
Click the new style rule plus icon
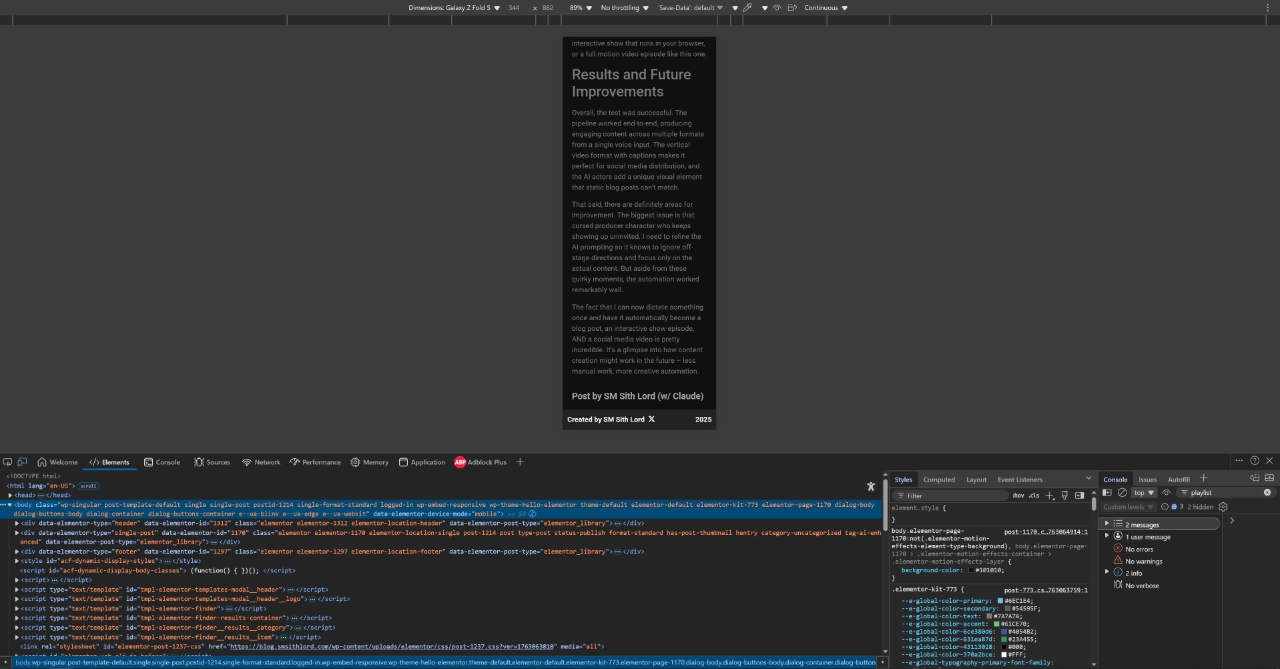click(1049, 495)
